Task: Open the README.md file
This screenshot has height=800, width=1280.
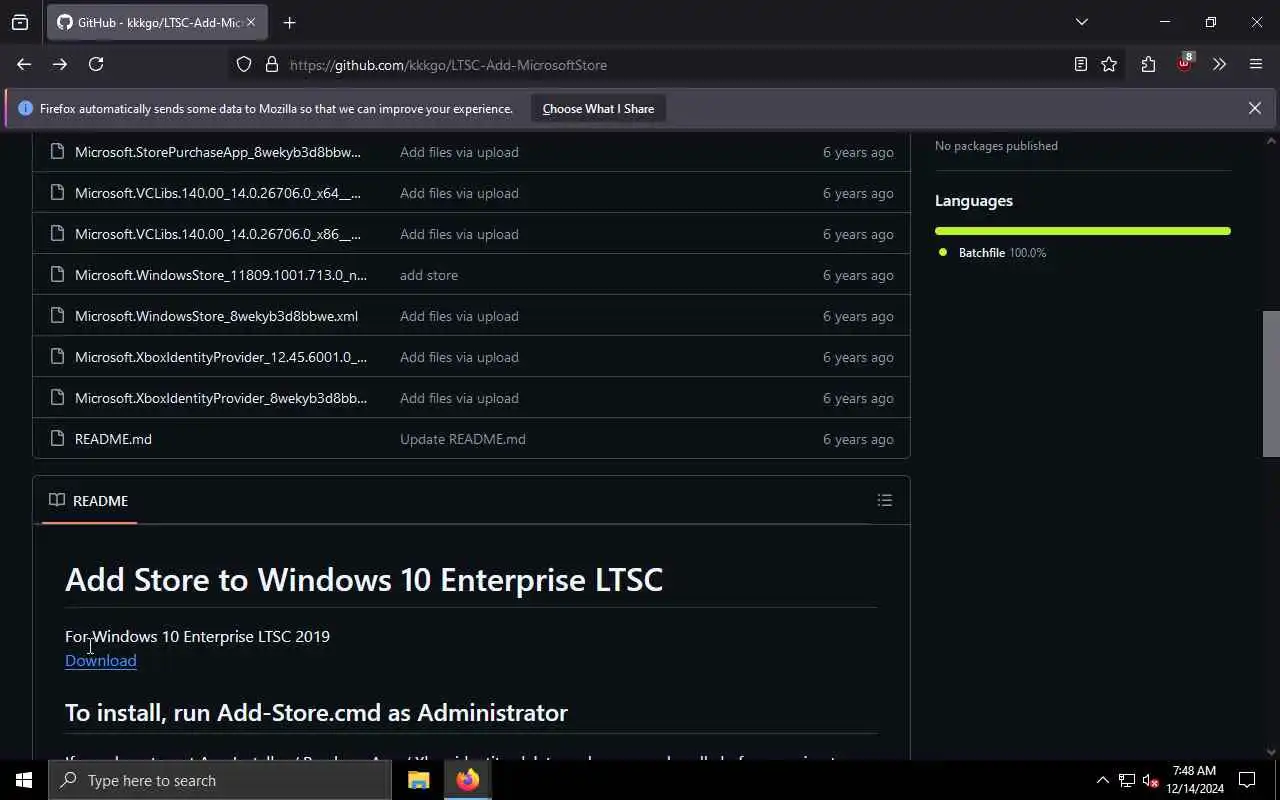Action: click(113, 439)
